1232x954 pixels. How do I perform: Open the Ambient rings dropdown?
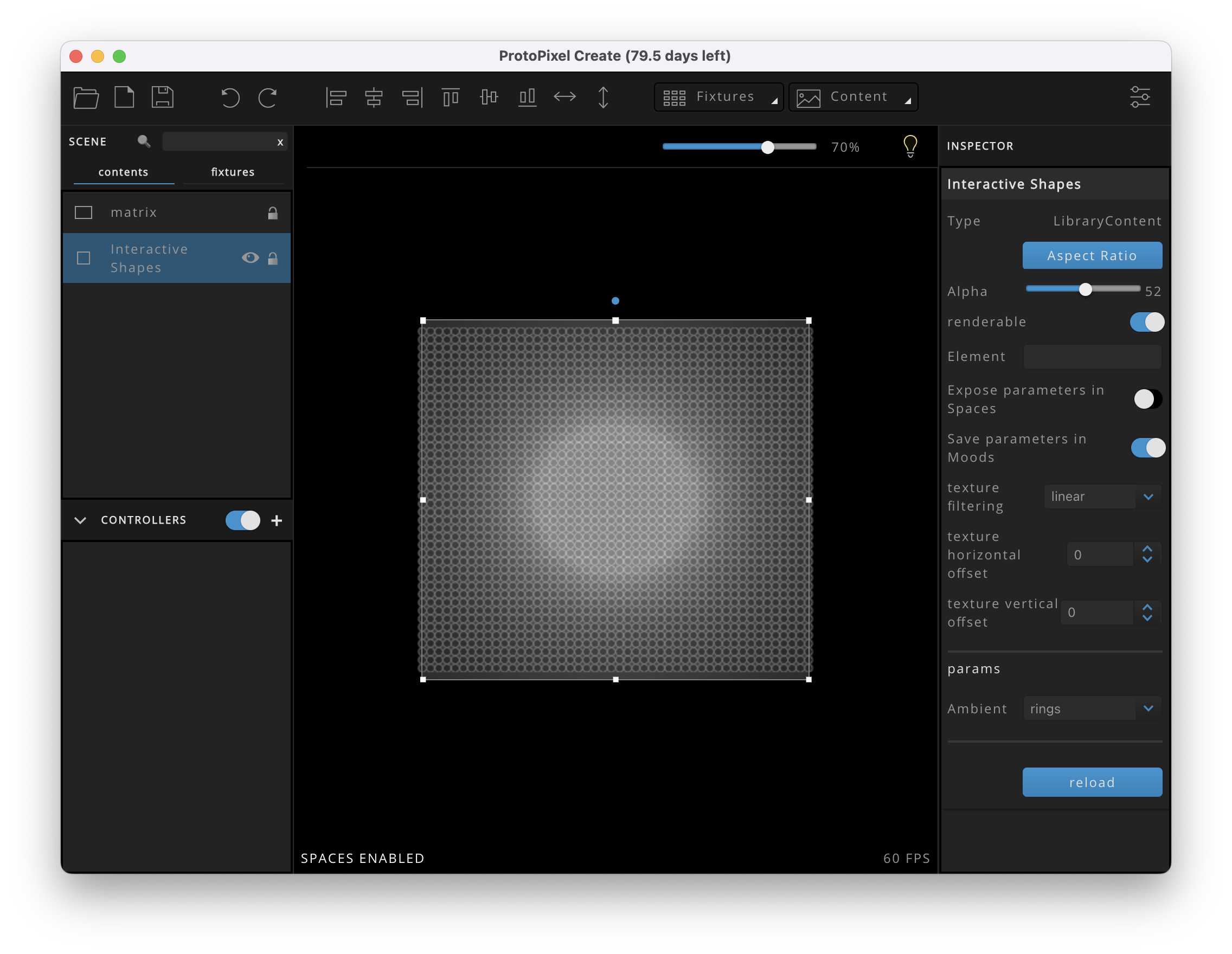click(1092, 708)
